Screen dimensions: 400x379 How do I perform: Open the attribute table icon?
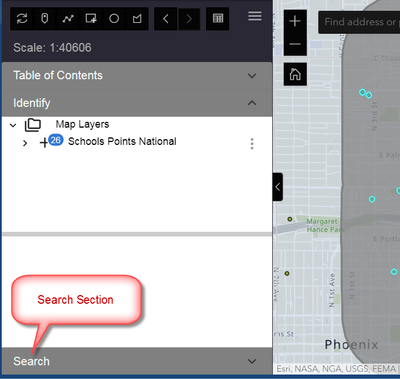(218, 19)
